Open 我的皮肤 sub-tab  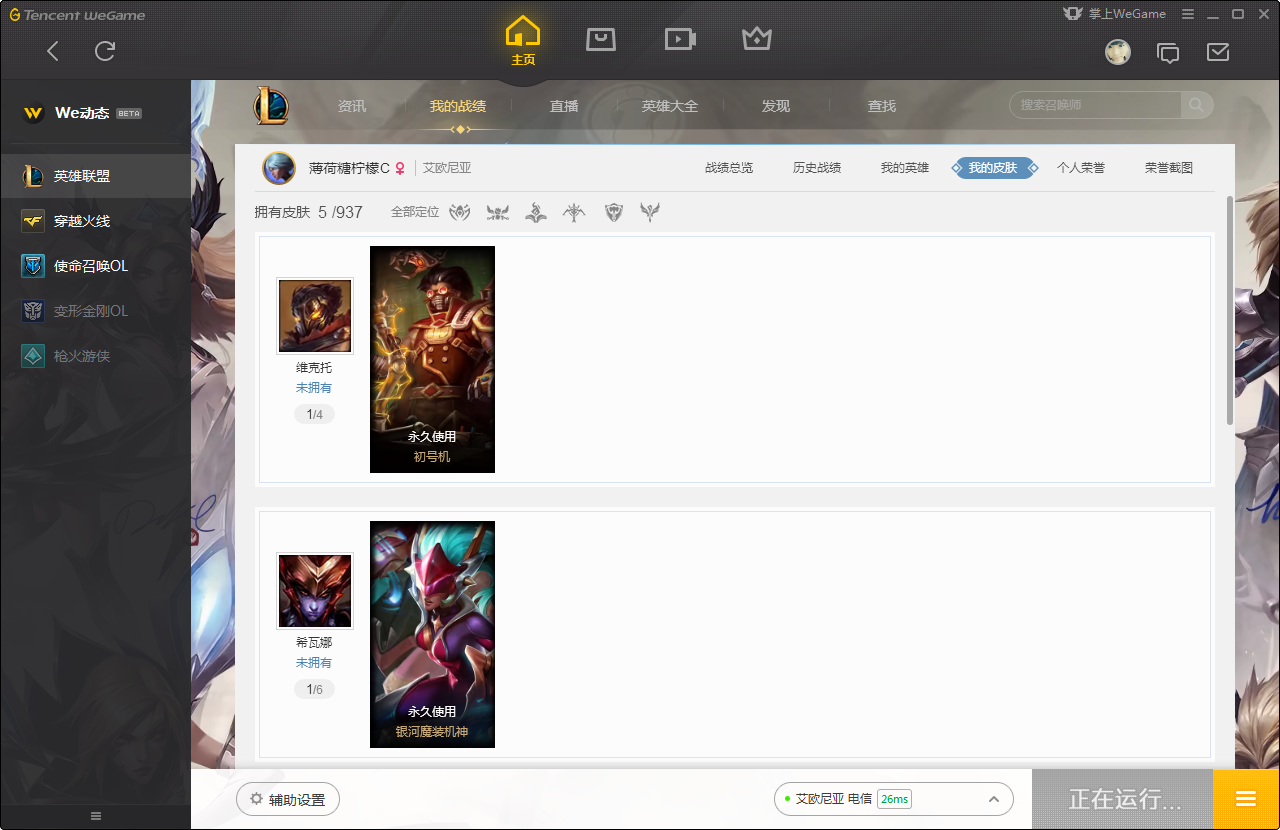[x=993, y=168]
